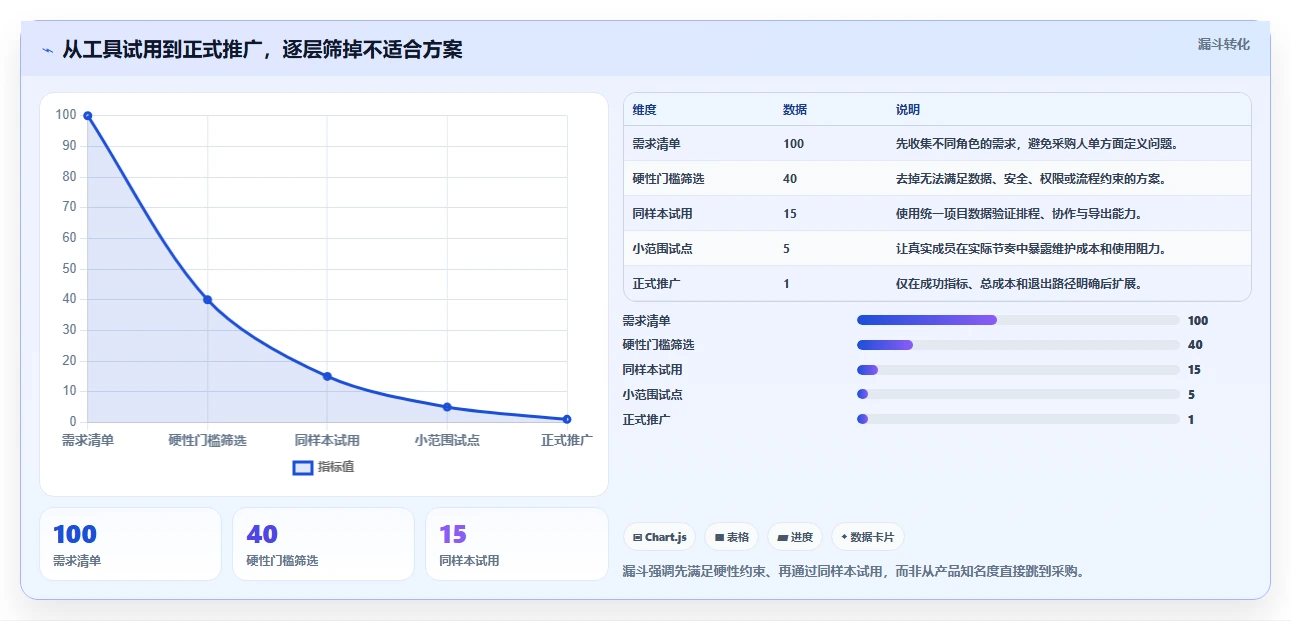Click the 表格 tag chip

pyautogui.click(x=731, y=537)
